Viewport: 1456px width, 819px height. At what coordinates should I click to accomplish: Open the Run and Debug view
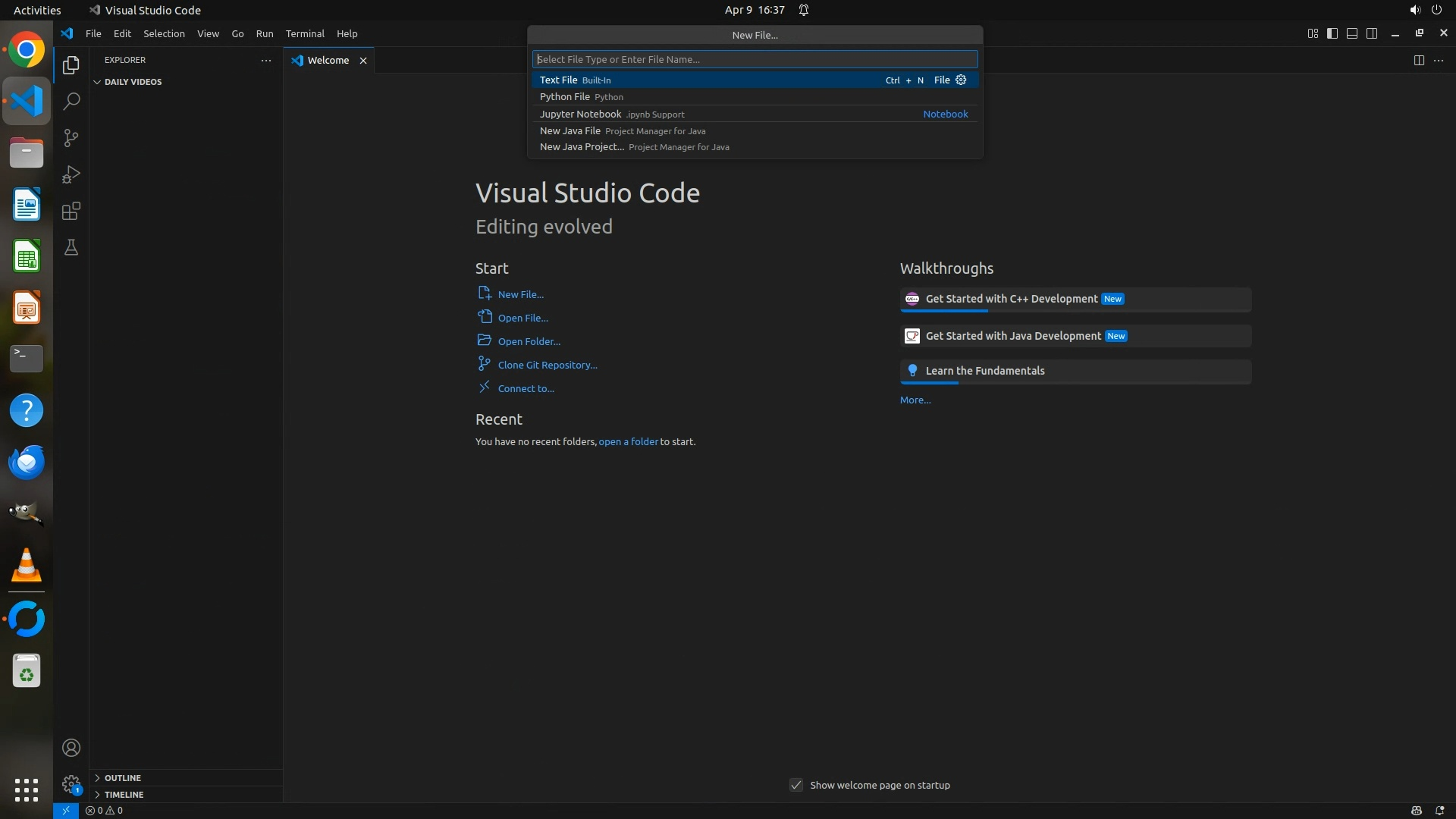coord(71,174)
